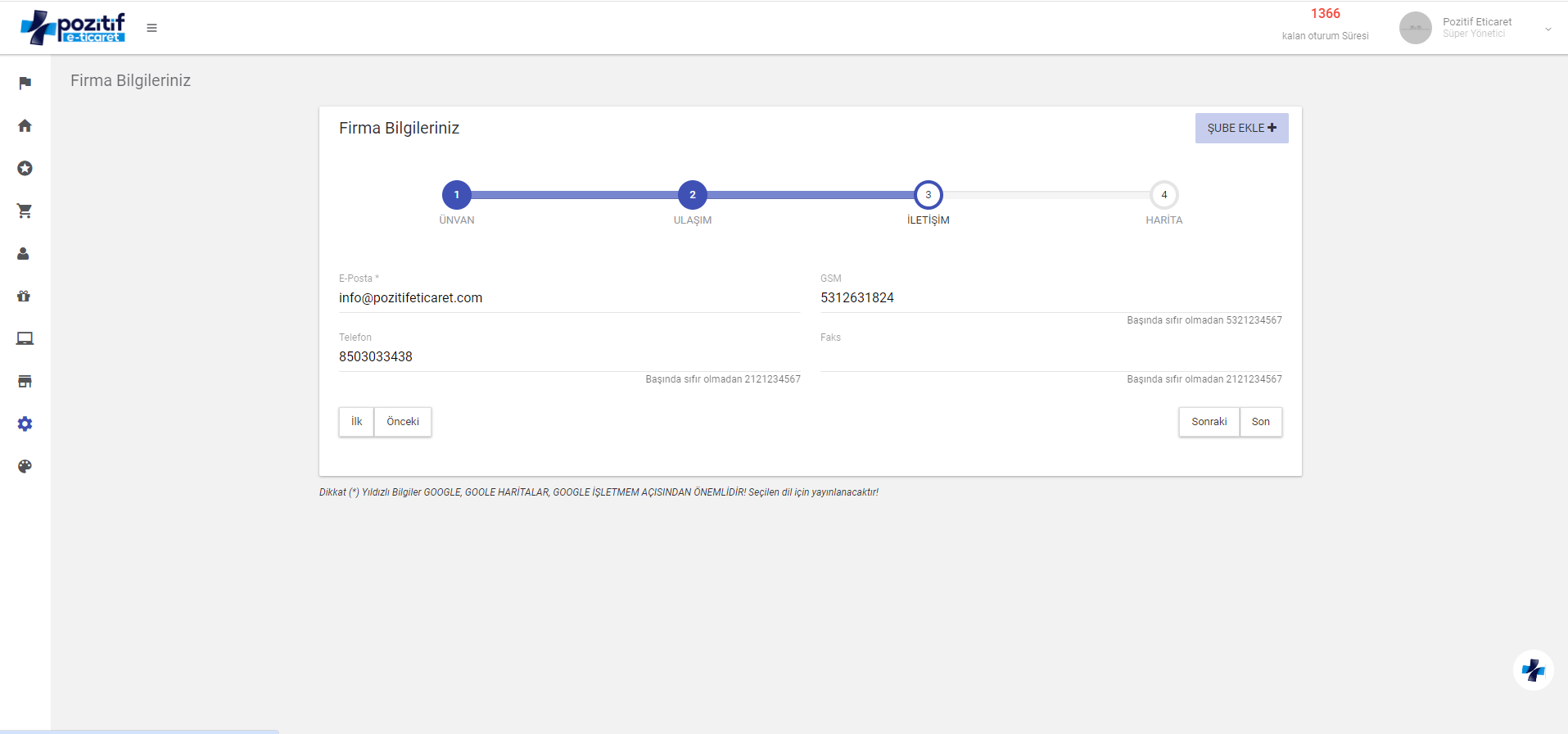Click the gift box sidebar icon
The height and width of the screenshot is (734, 1568).
coord(24,296)
